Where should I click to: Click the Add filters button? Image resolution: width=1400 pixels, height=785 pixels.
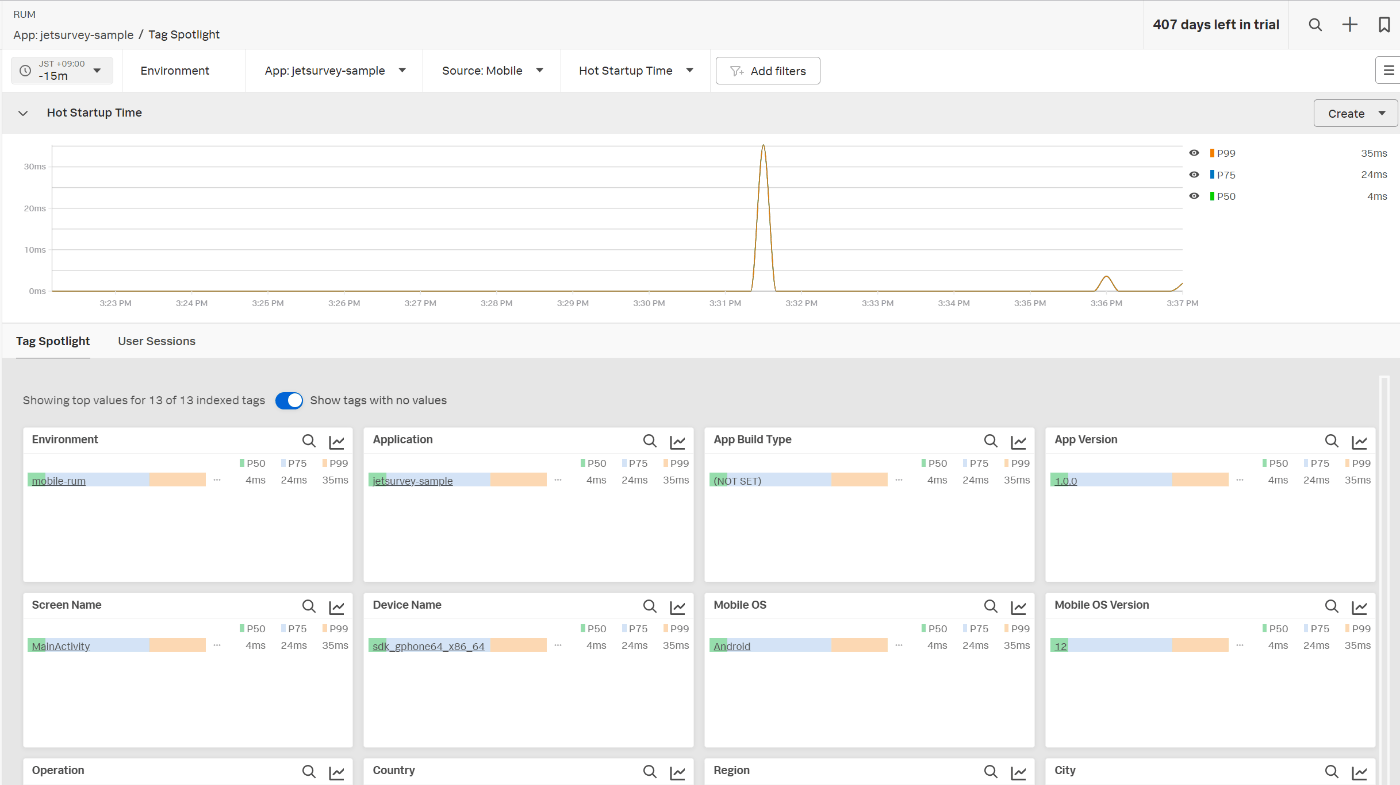pyautogui.click(x=768, y=71)
